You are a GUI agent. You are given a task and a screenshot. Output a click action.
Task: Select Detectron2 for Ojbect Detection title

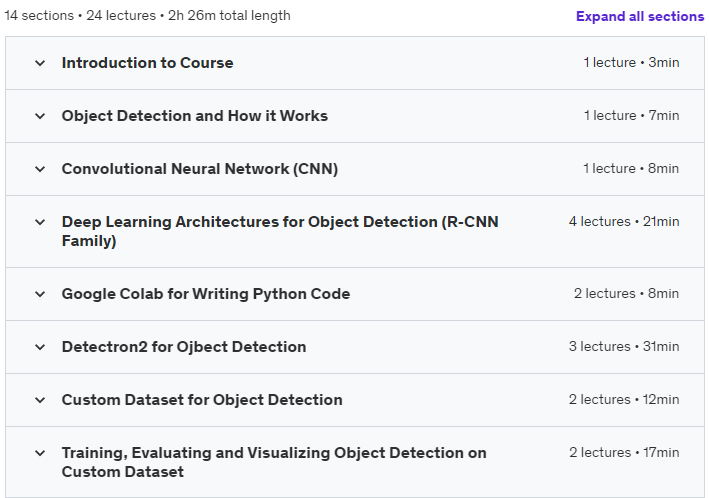[x=184, y=347]
